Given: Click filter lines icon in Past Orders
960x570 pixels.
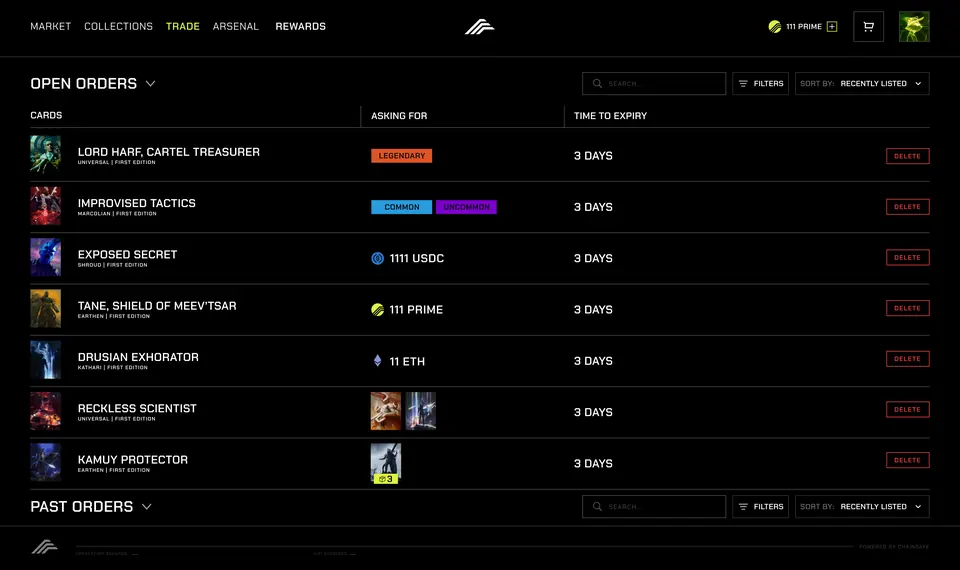Looking at the screenshot, I should coord(743,506).
